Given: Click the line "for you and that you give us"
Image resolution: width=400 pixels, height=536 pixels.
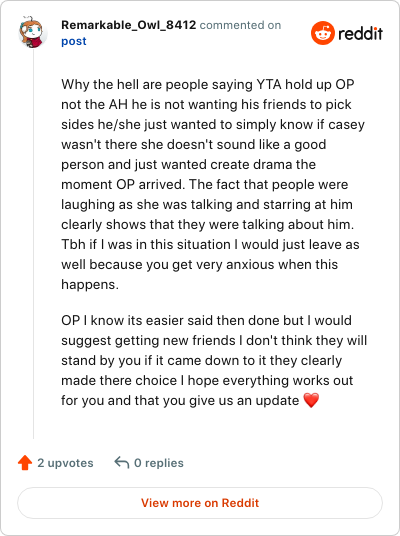Looking at the screenshot, I should point(190,400).
